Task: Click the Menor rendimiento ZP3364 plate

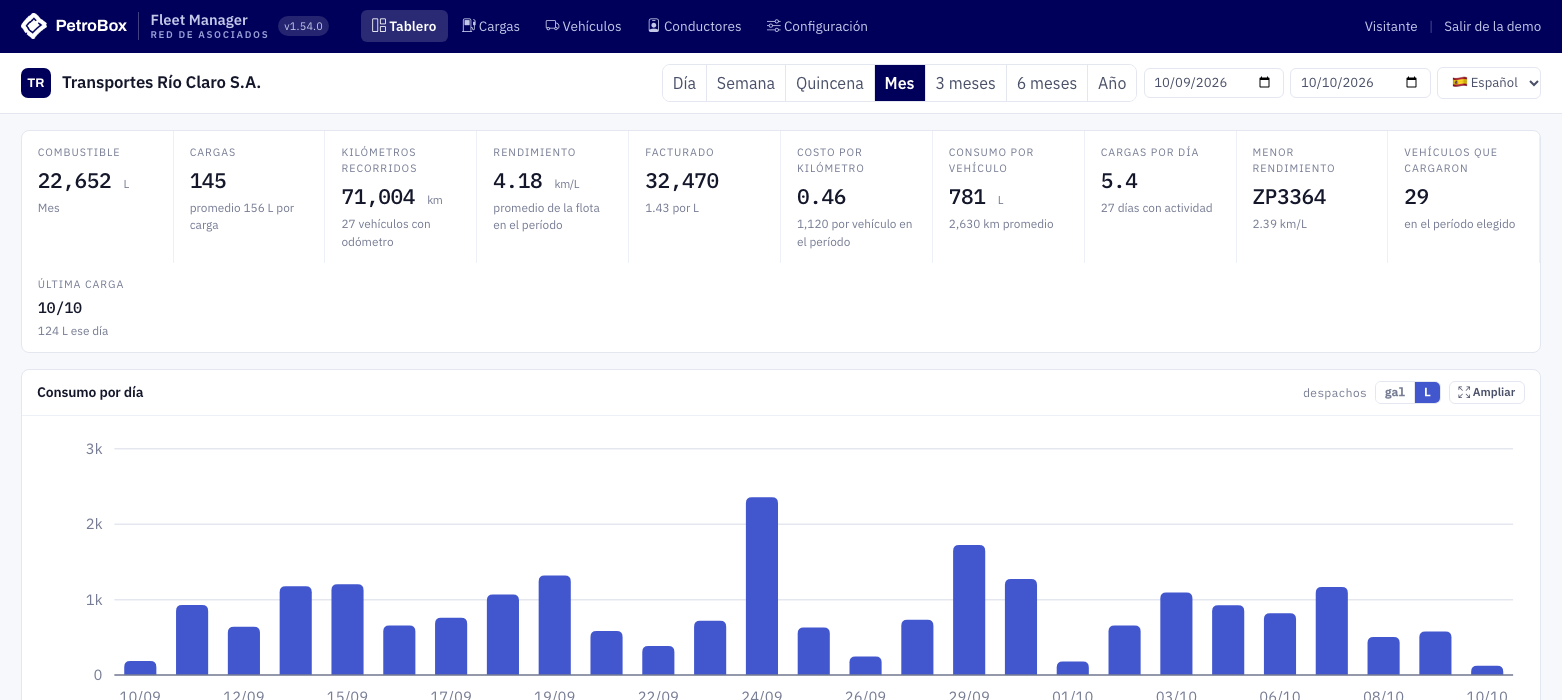Action: [x=1289, y=197]
